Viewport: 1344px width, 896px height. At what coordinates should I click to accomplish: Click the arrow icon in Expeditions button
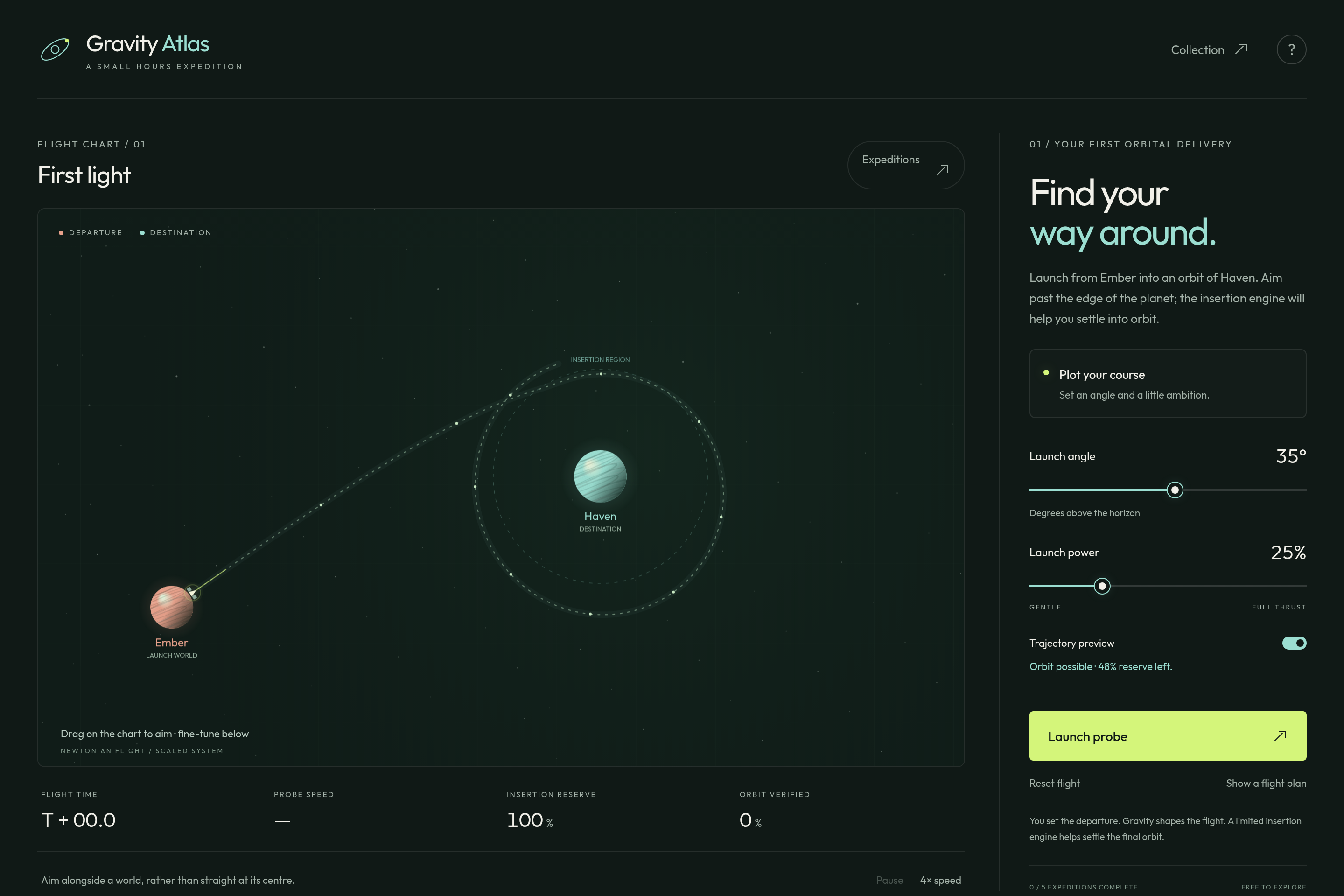point(942,170)
